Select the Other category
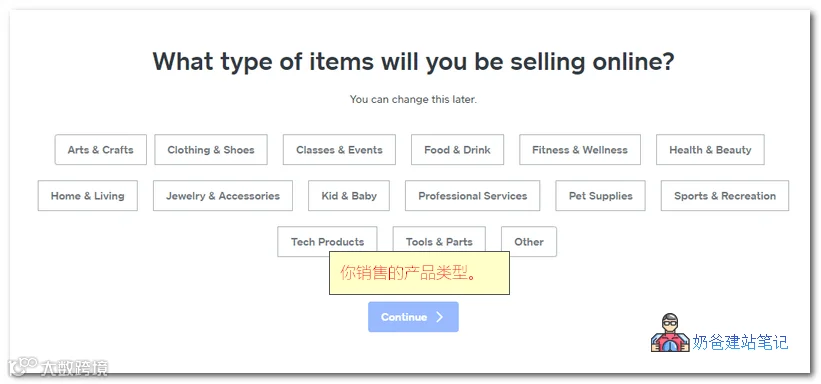The height and width of the screenshot is (384, 821). click(x=529, y=242)
